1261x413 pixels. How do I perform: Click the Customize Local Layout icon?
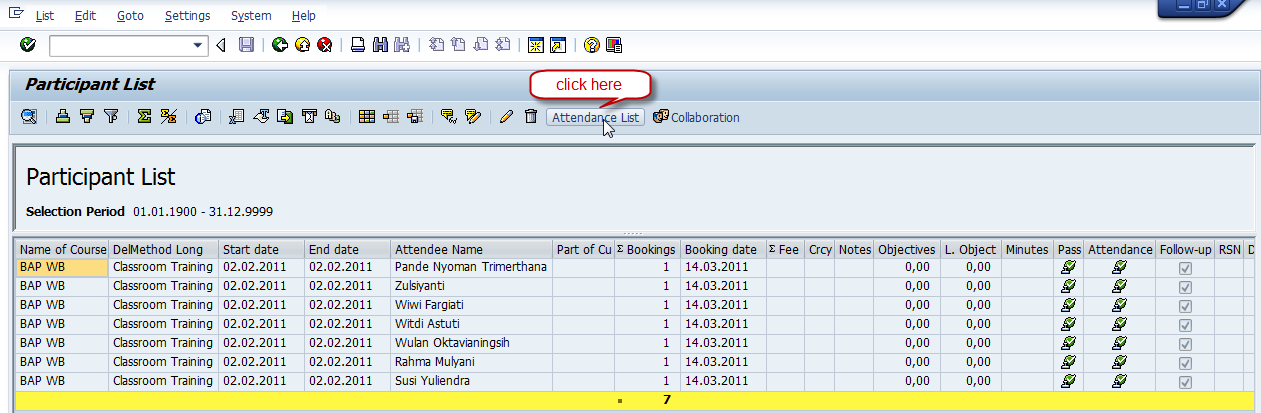pos(614,45)
